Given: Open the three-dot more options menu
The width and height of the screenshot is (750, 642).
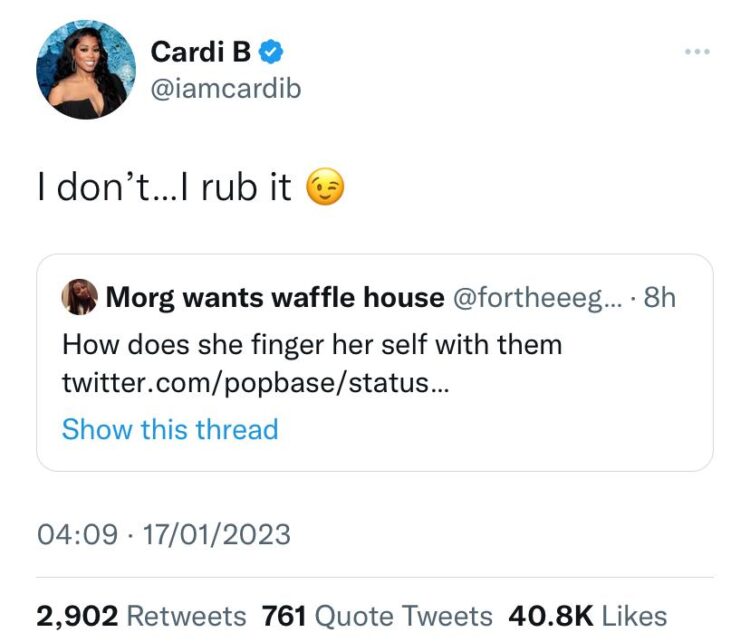Looking at the screenshot, I should [x=696, y=50].
